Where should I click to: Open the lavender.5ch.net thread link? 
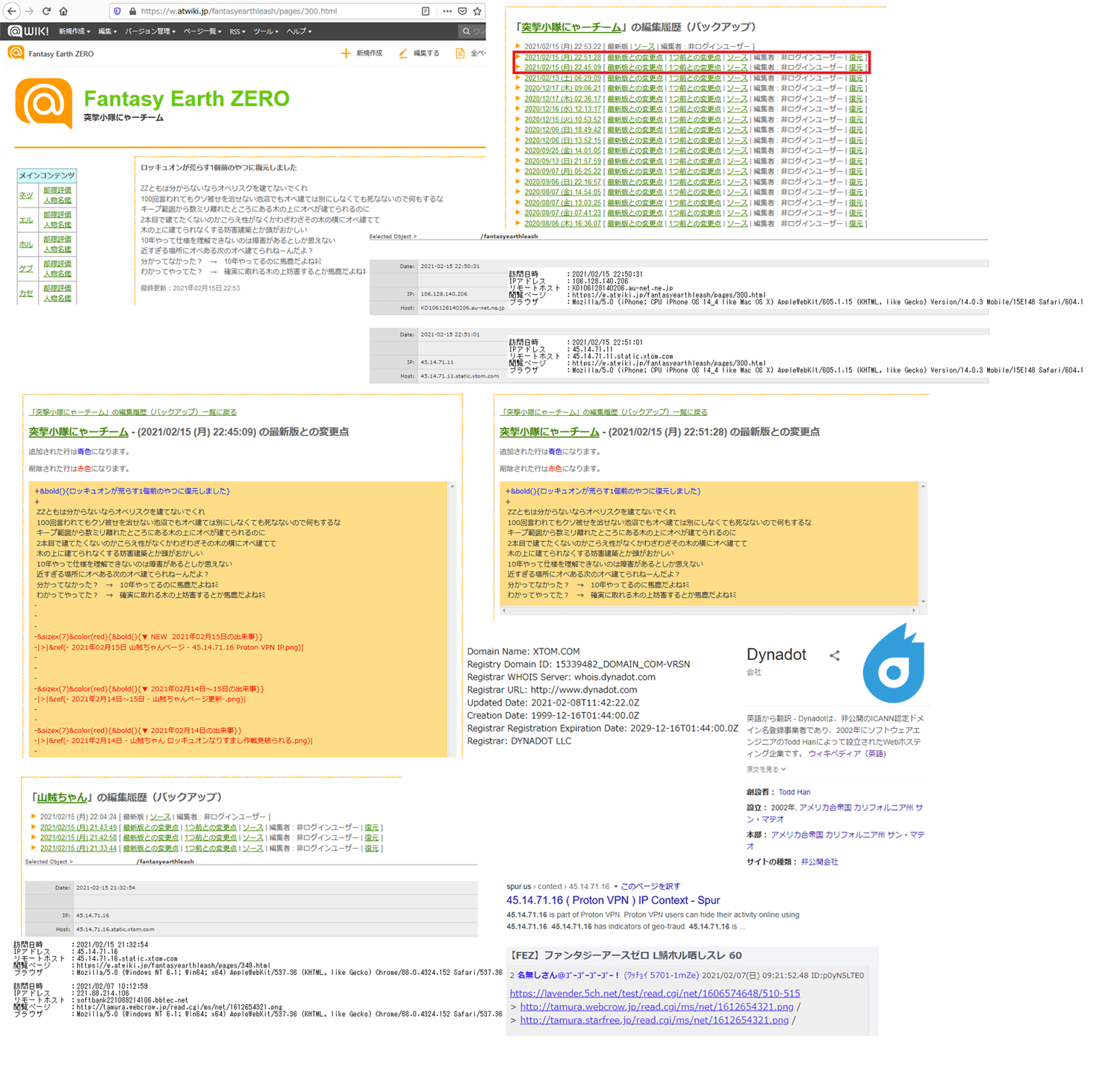pyautogui.click(x=655, y=994)
